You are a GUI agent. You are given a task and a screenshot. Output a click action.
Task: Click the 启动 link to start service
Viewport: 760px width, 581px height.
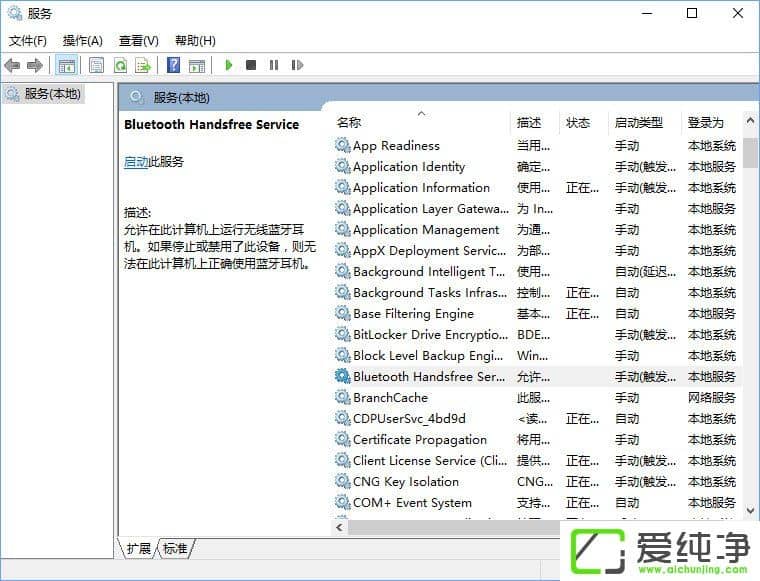coord(136,162)
